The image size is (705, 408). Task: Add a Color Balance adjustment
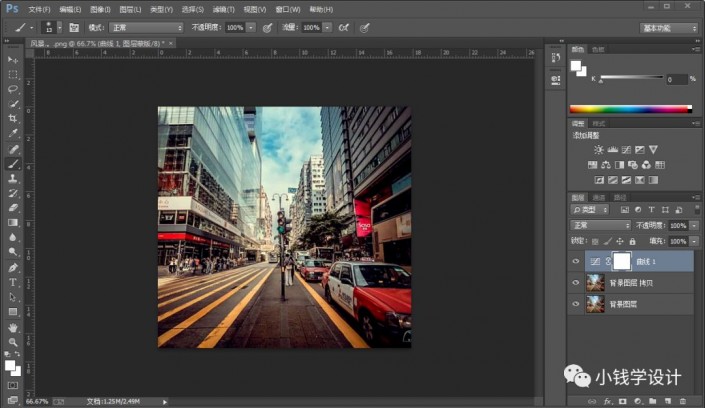[606, 165]
